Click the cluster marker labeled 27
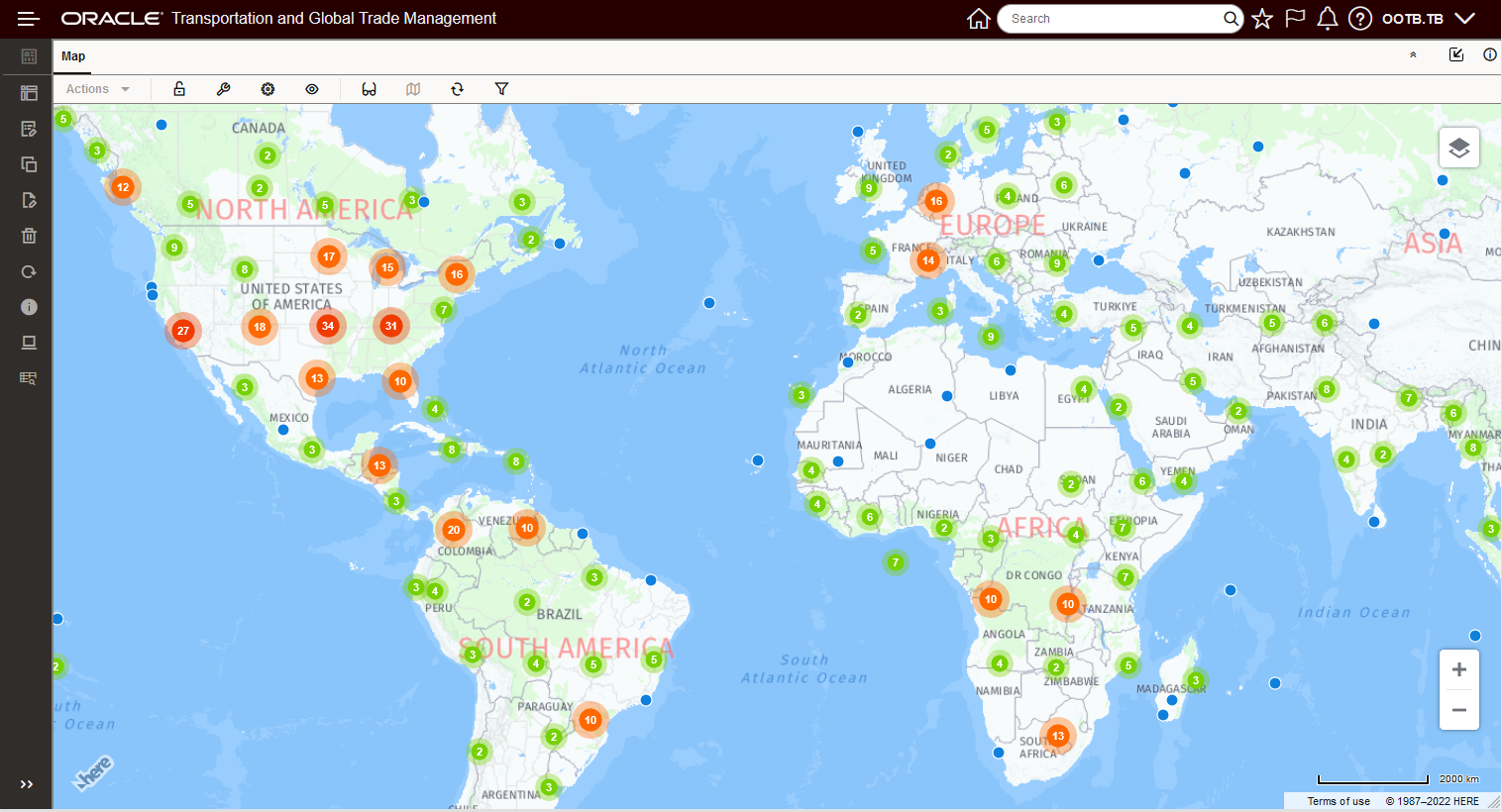Screen dimensions: 1502x812 183,331
